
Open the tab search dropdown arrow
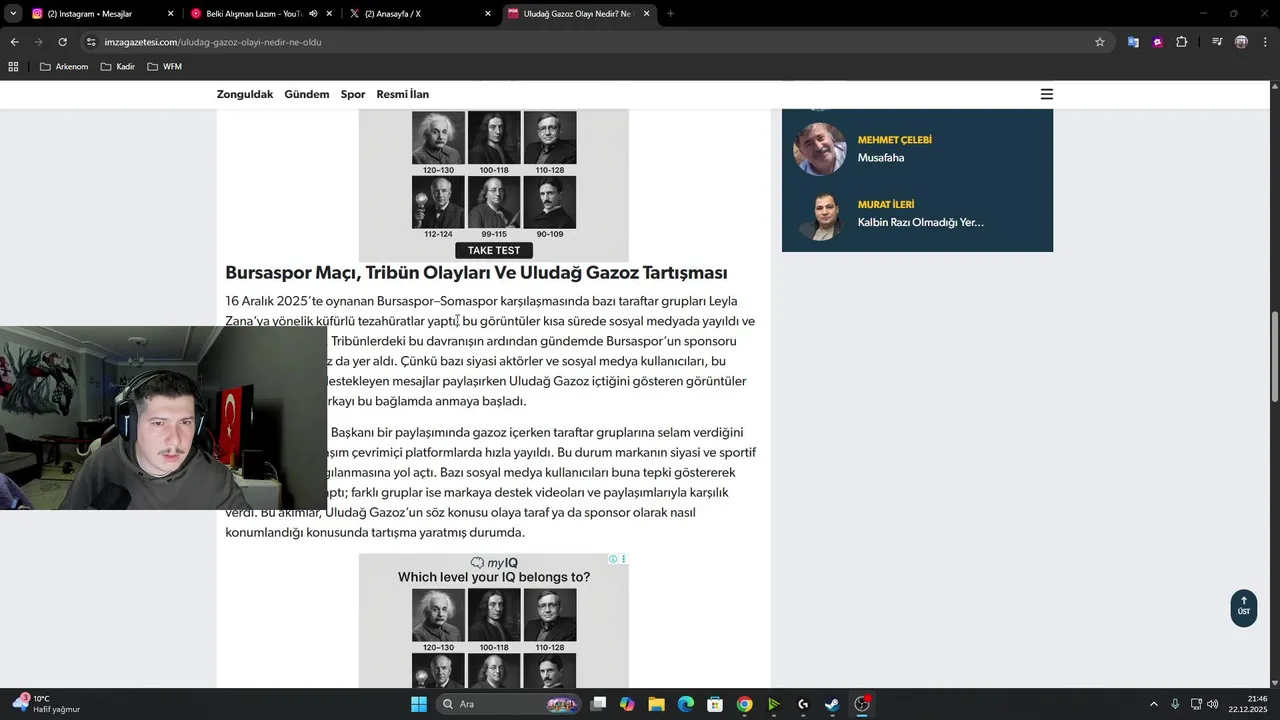pos(13,13)
